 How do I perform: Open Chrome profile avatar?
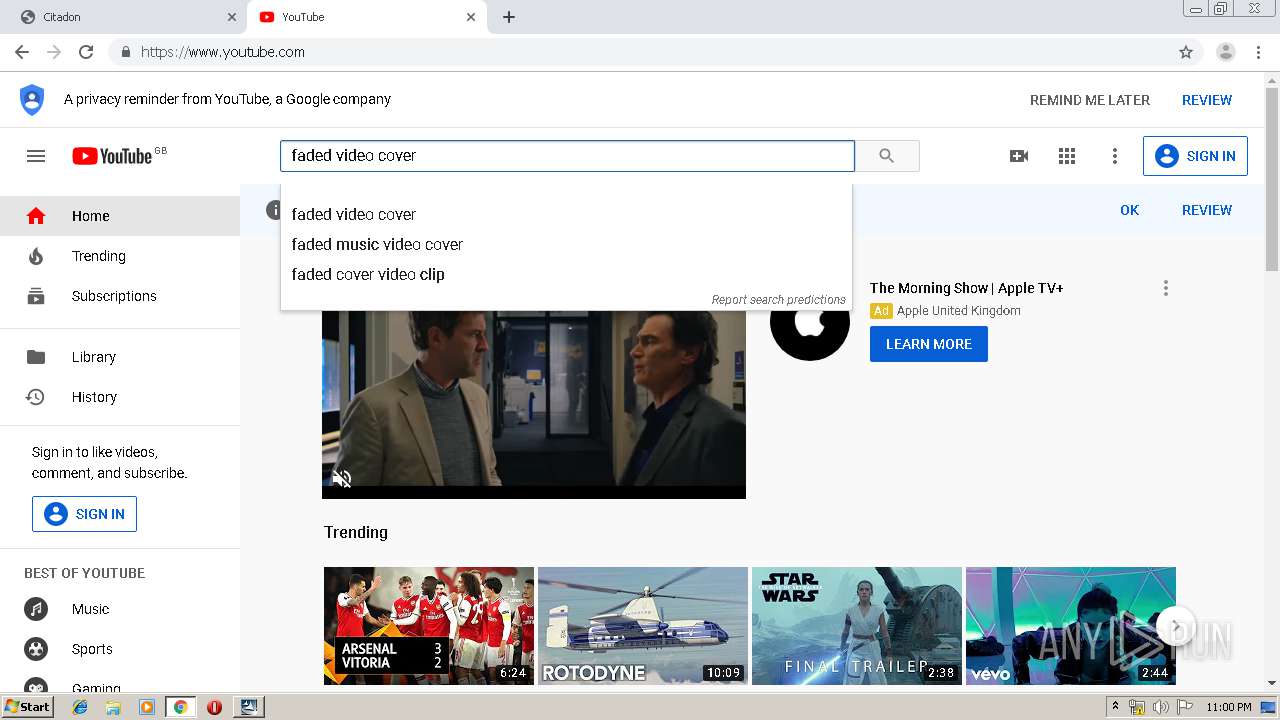click(x=1226, y=52)
